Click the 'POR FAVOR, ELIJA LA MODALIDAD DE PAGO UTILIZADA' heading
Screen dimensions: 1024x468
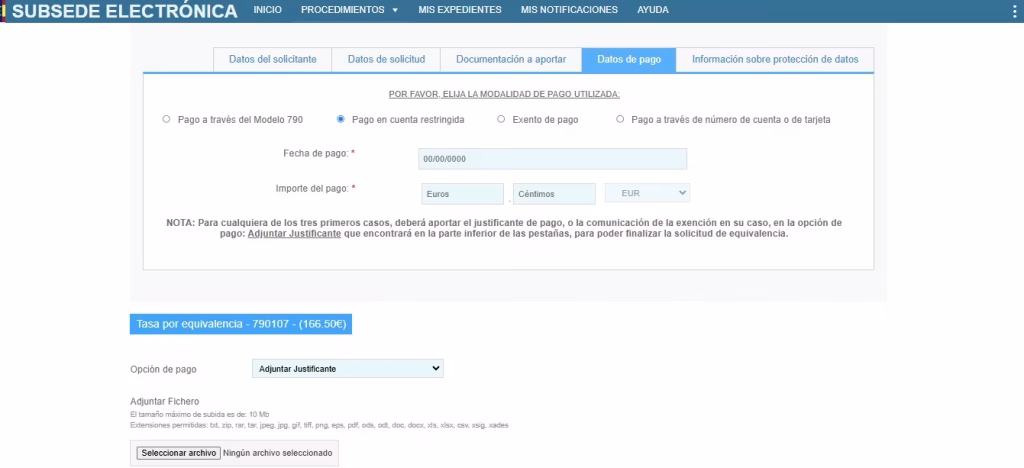[504, 95]
